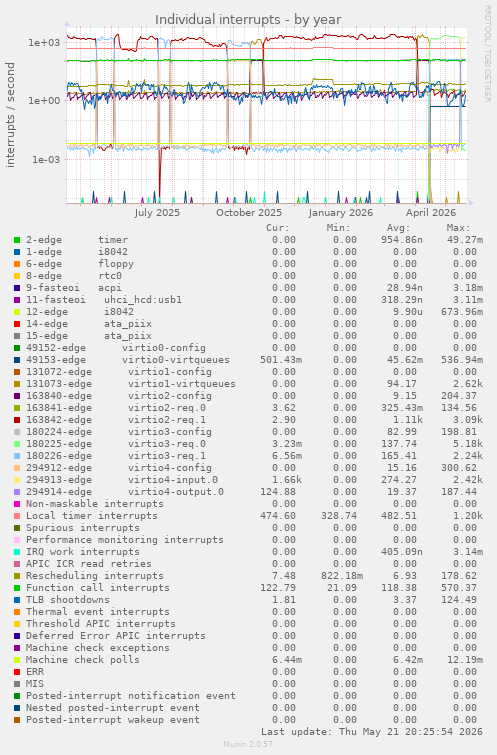Click the April 2026 axis label
497x755 pixels.
431,213
